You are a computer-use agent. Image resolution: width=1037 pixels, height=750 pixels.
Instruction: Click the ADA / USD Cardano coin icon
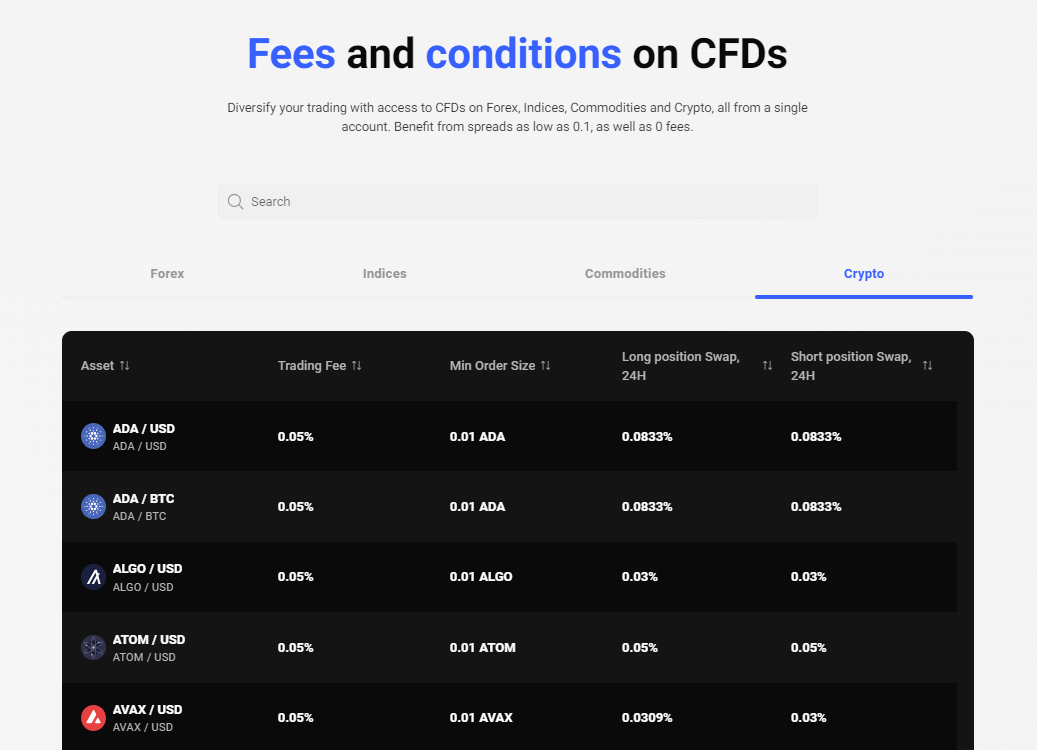pyautogui.click(x=93, y=436)
